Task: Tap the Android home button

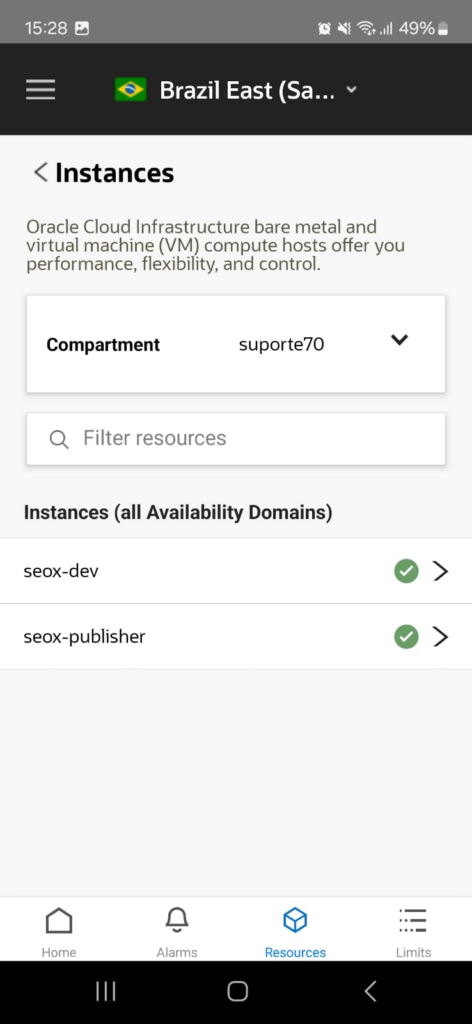Action: 237,991
